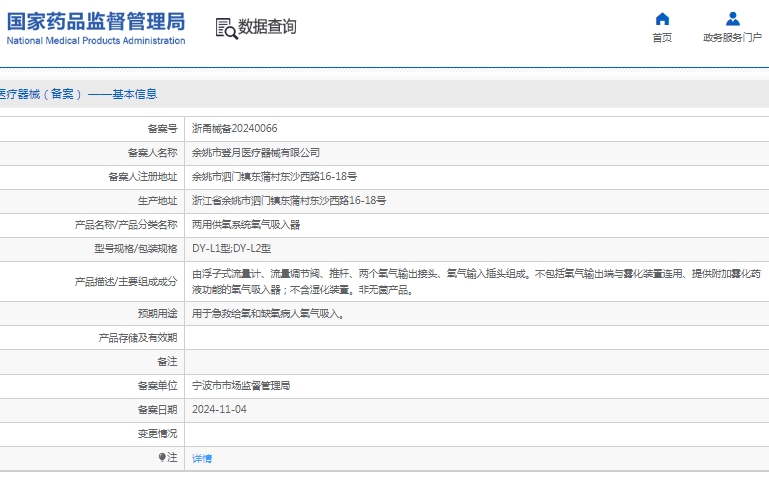This screenshot has height=480, width=769.
Task: Select company name 余姚市登月医疗器械有限公司
Action: pos(256,153)
